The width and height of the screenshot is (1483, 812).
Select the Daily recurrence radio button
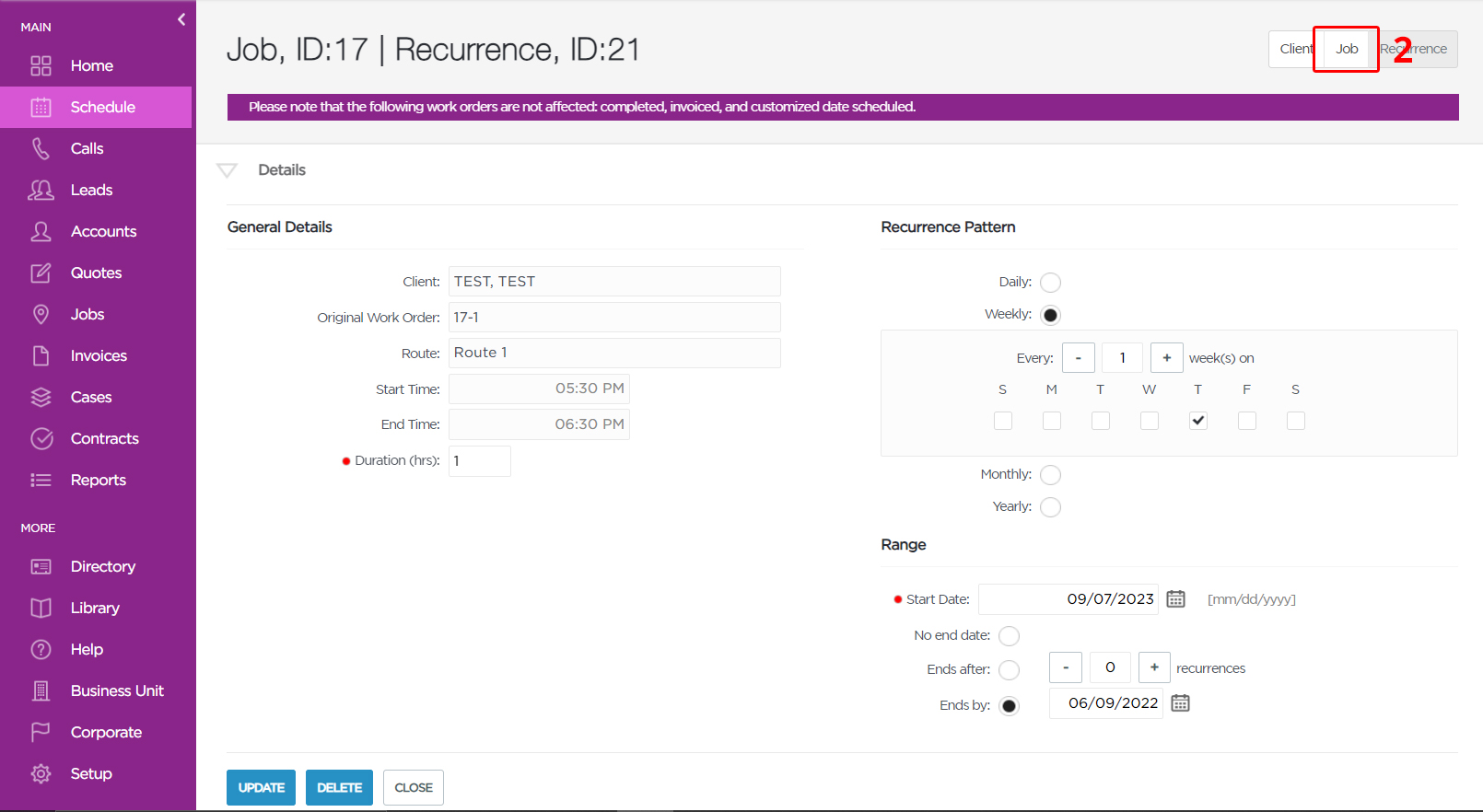pos(1050,283)
